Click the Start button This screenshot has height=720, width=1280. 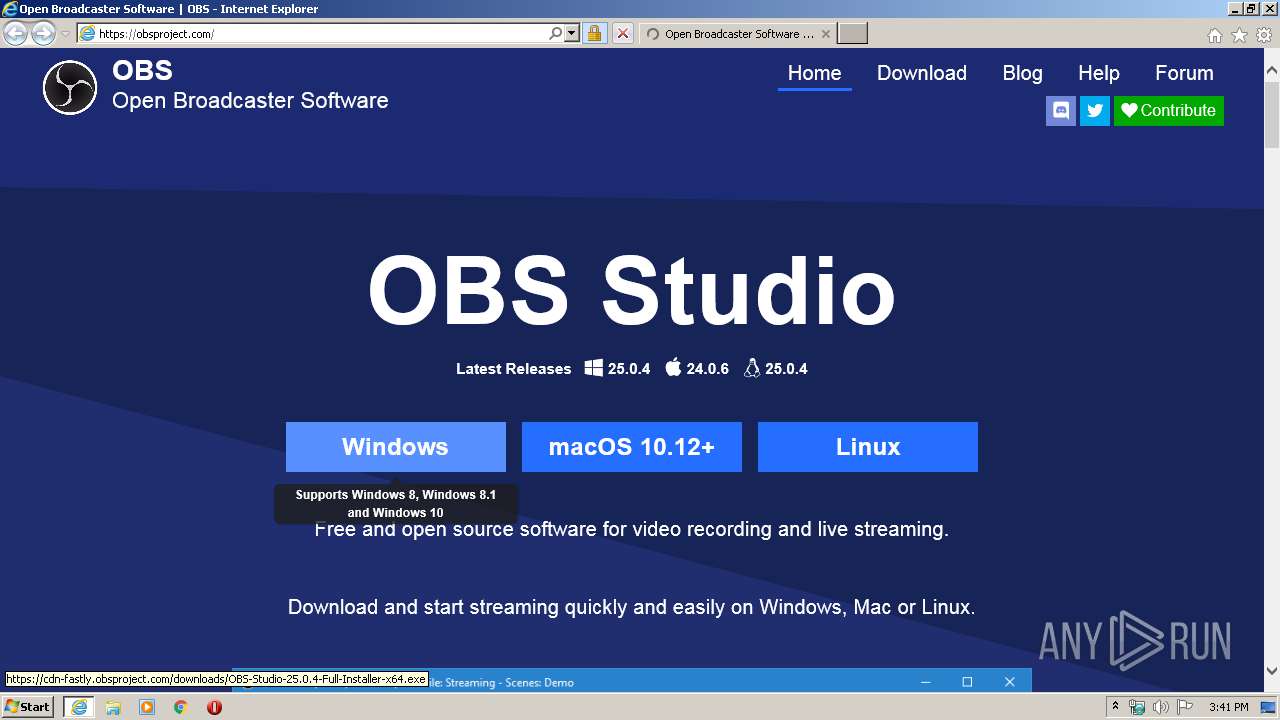coord(28,707)
